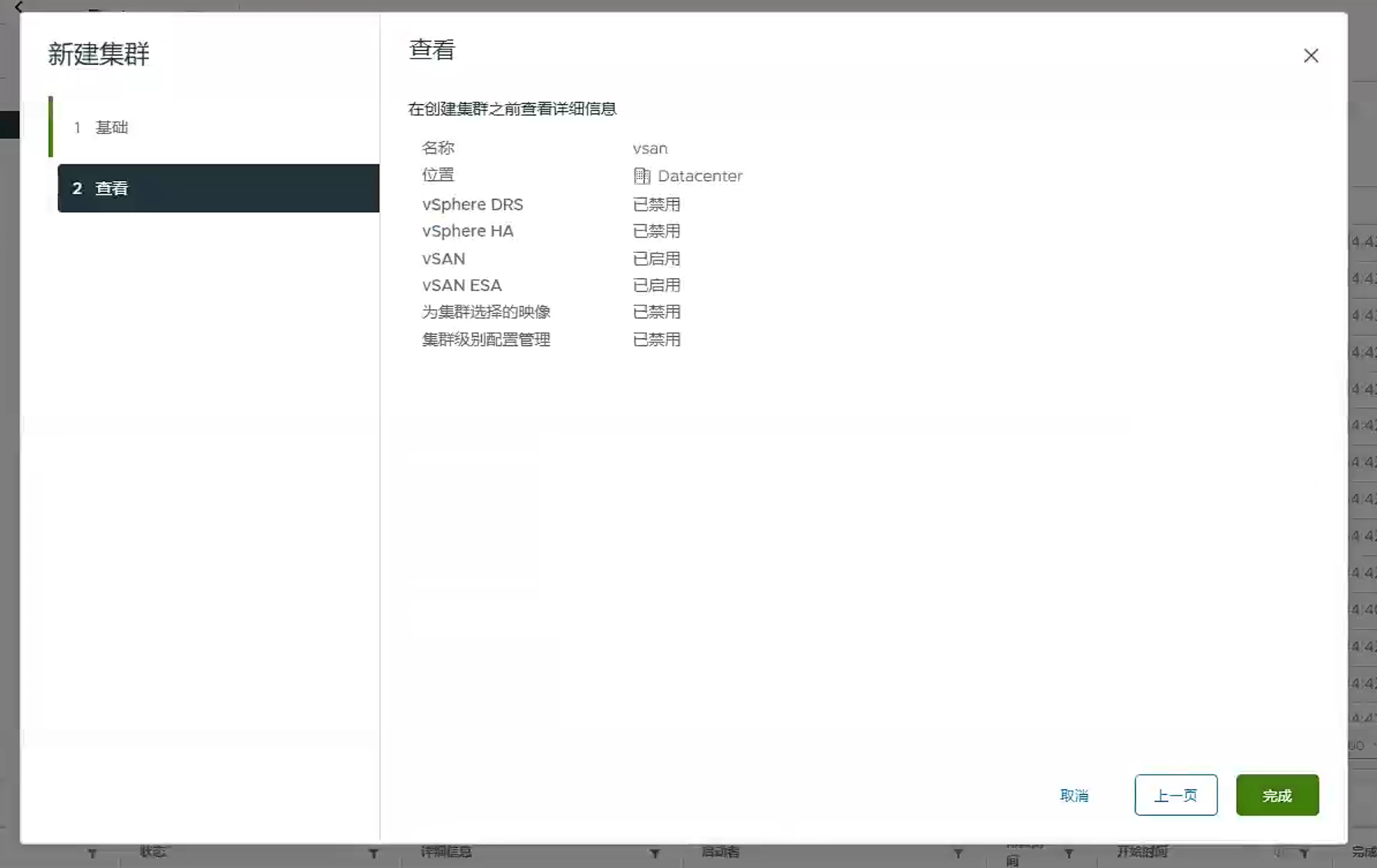Click 已禁用 value in the vSphere DRS row
The image size is (1377, 868).
point(656,204)
